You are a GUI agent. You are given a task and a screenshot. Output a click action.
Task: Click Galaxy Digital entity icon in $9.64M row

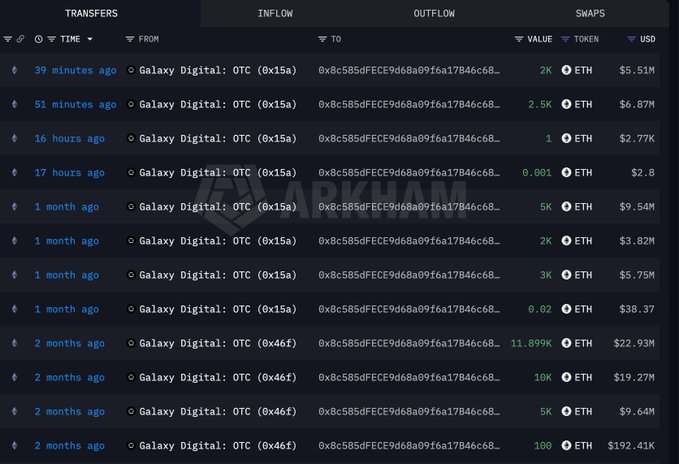(131, 411)
